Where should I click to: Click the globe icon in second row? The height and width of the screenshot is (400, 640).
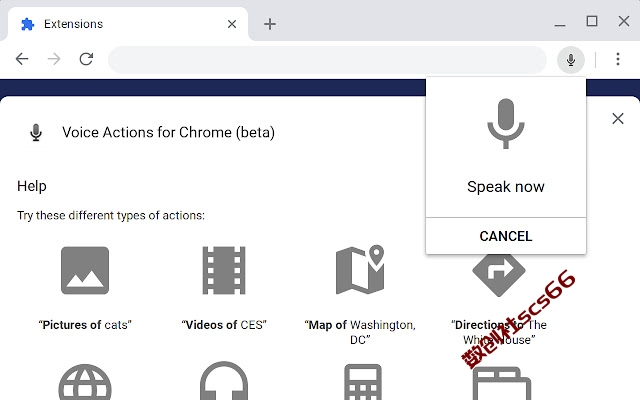coord(85,382)
